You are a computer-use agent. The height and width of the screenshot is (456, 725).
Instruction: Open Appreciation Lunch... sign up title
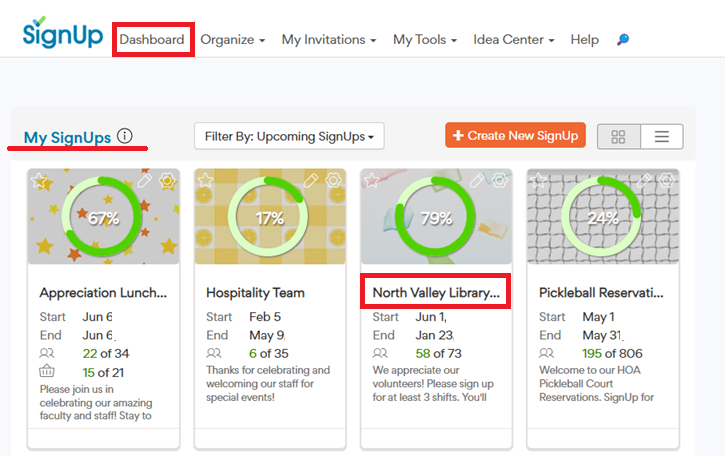(103, 293)
